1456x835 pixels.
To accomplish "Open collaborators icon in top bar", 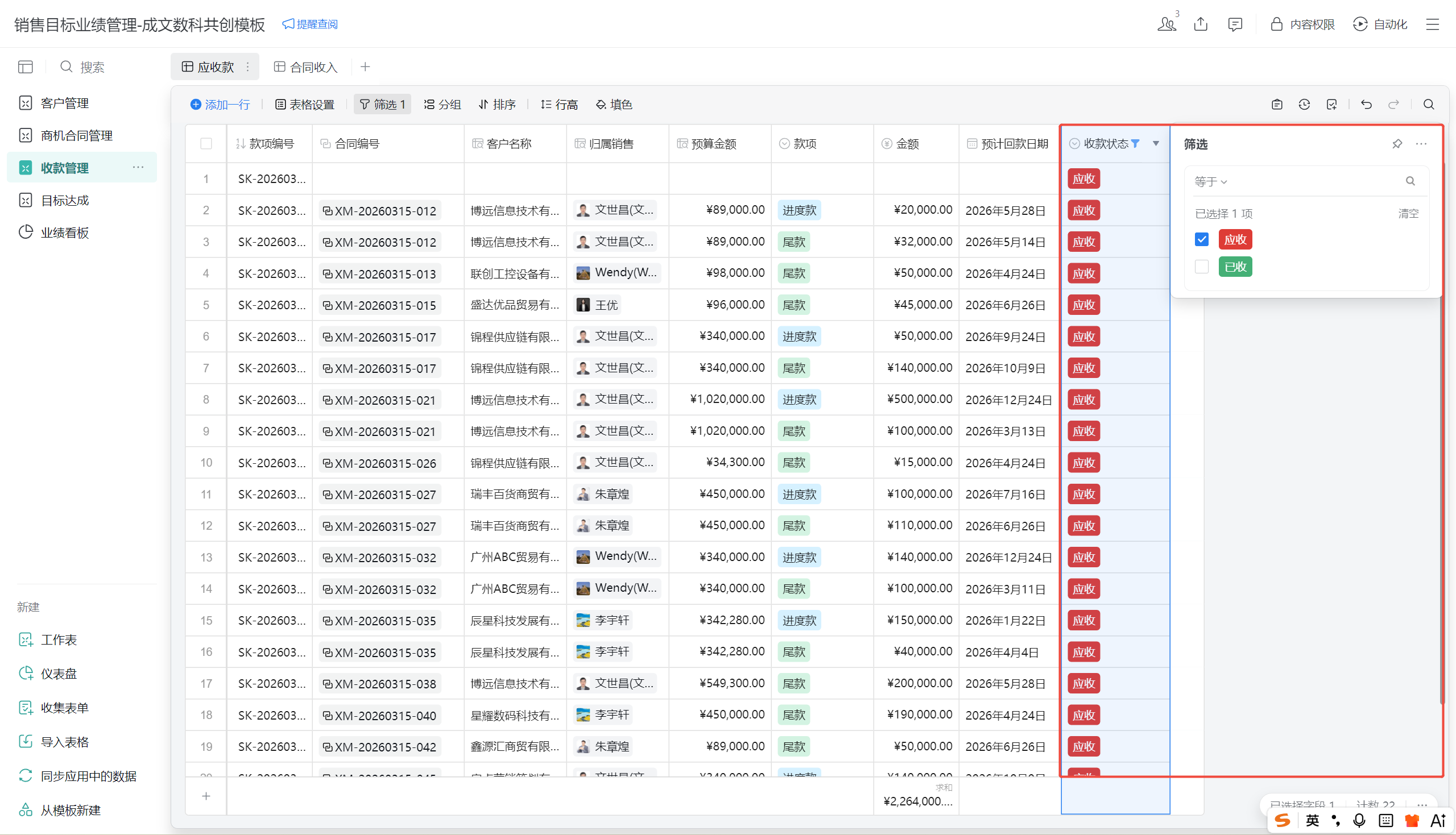I will [x=1167, y=24].
